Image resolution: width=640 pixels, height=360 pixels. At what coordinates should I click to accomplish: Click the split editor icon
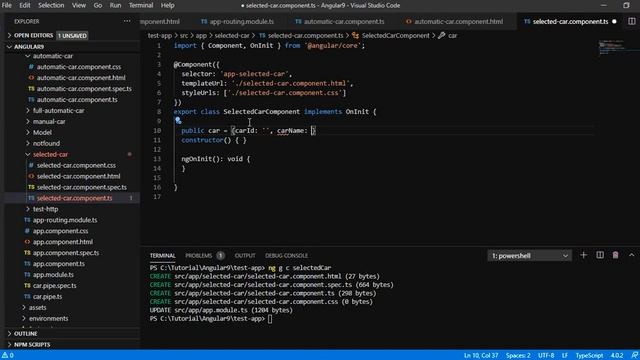631,21
